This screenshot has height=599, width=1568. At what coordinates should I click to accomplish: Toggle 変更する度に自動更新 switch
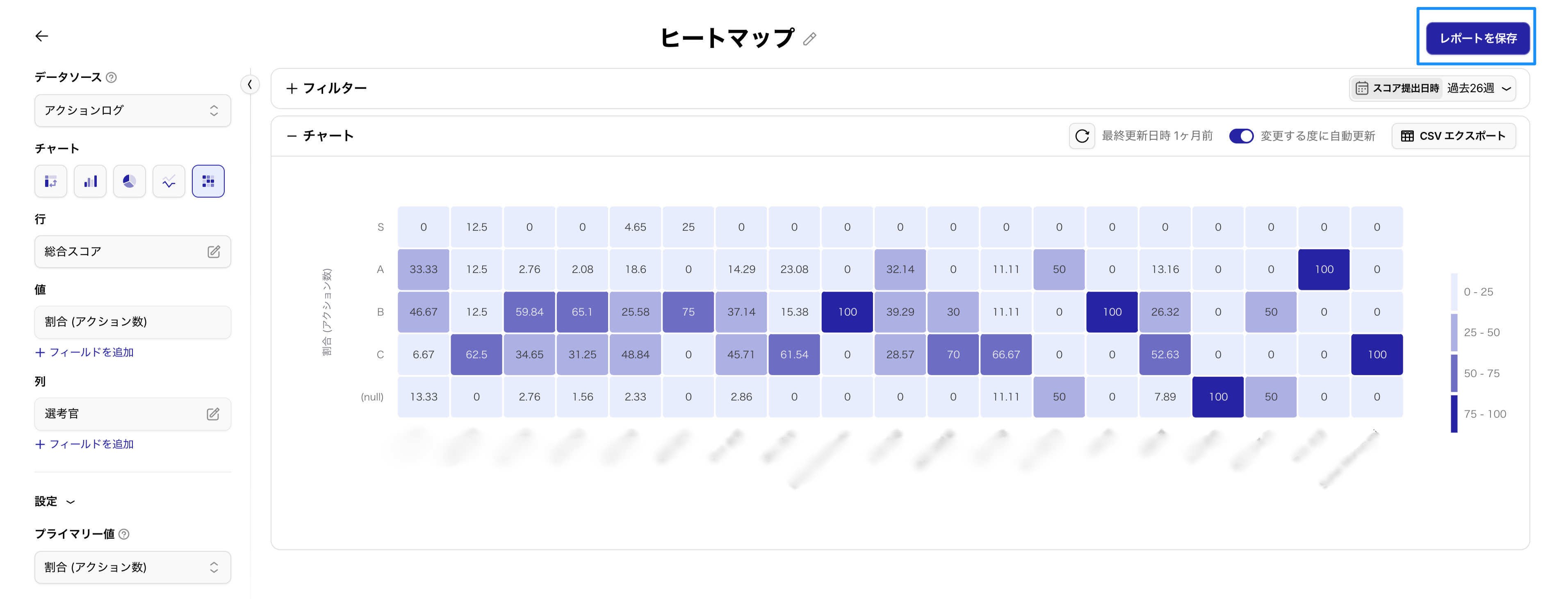(1240, 136)
